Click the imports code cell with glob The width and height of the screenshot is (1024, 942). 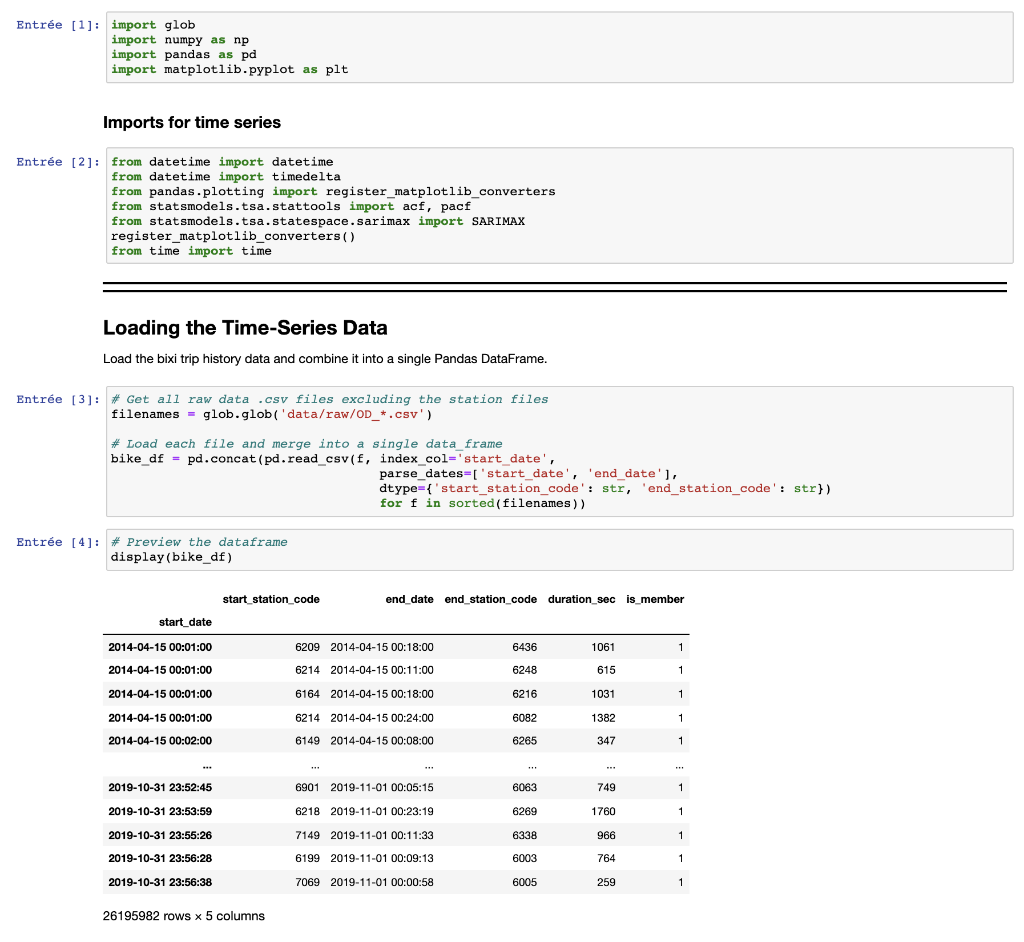coord(560,47)
